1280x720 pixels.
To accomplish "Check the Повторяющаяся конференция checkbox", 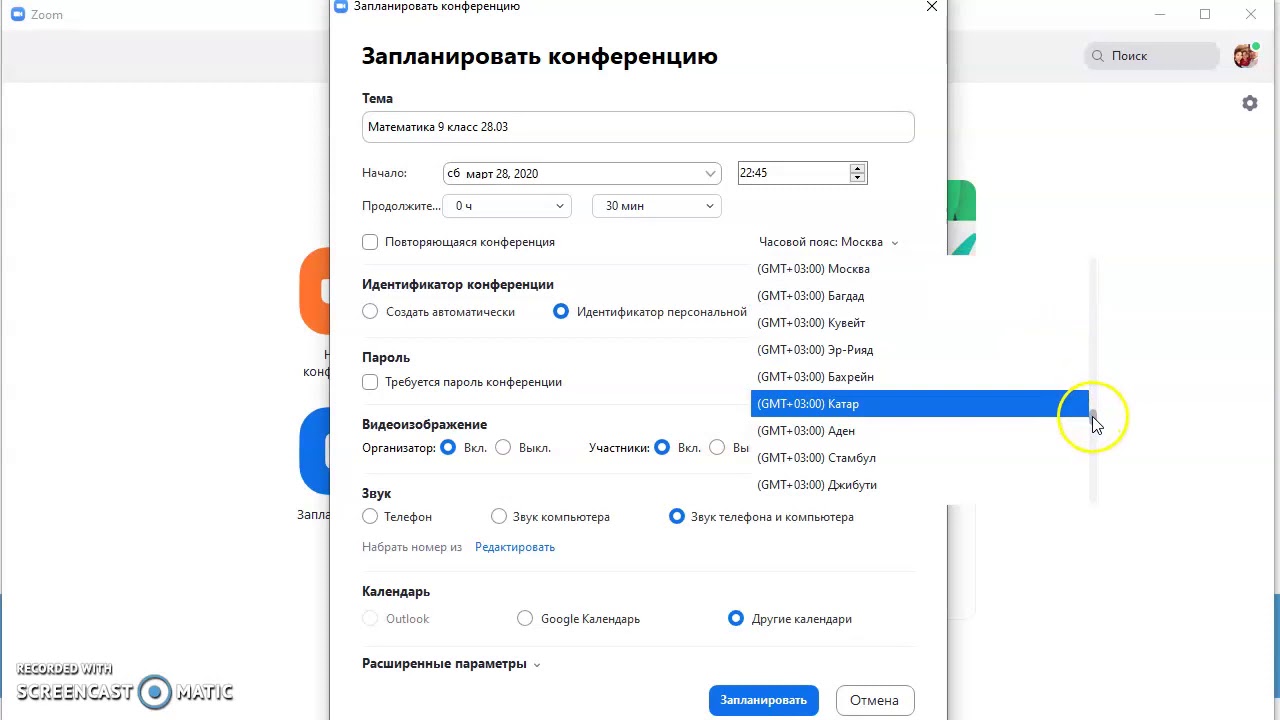I will click(370, 242).
